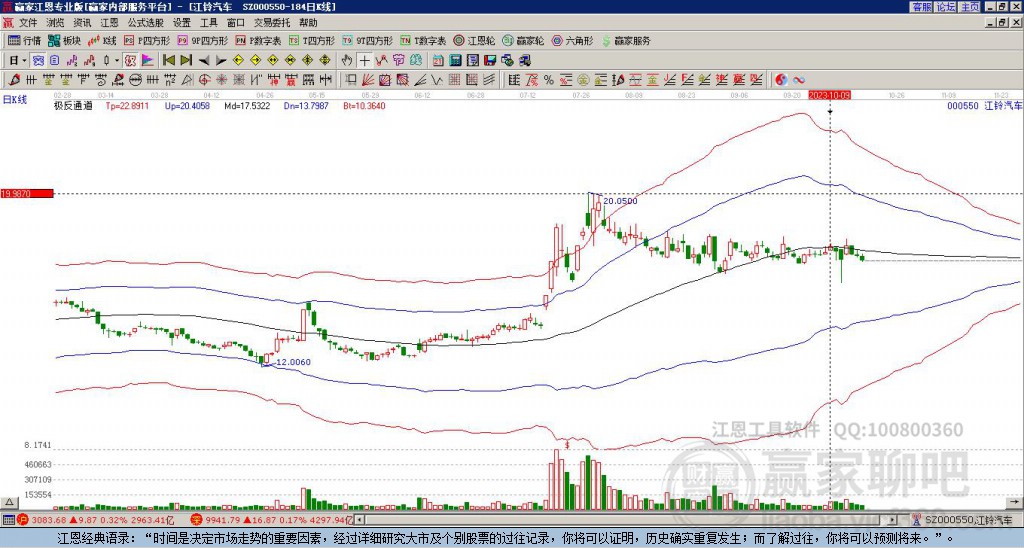Select the red star burst tool

(x=221, y=80)
